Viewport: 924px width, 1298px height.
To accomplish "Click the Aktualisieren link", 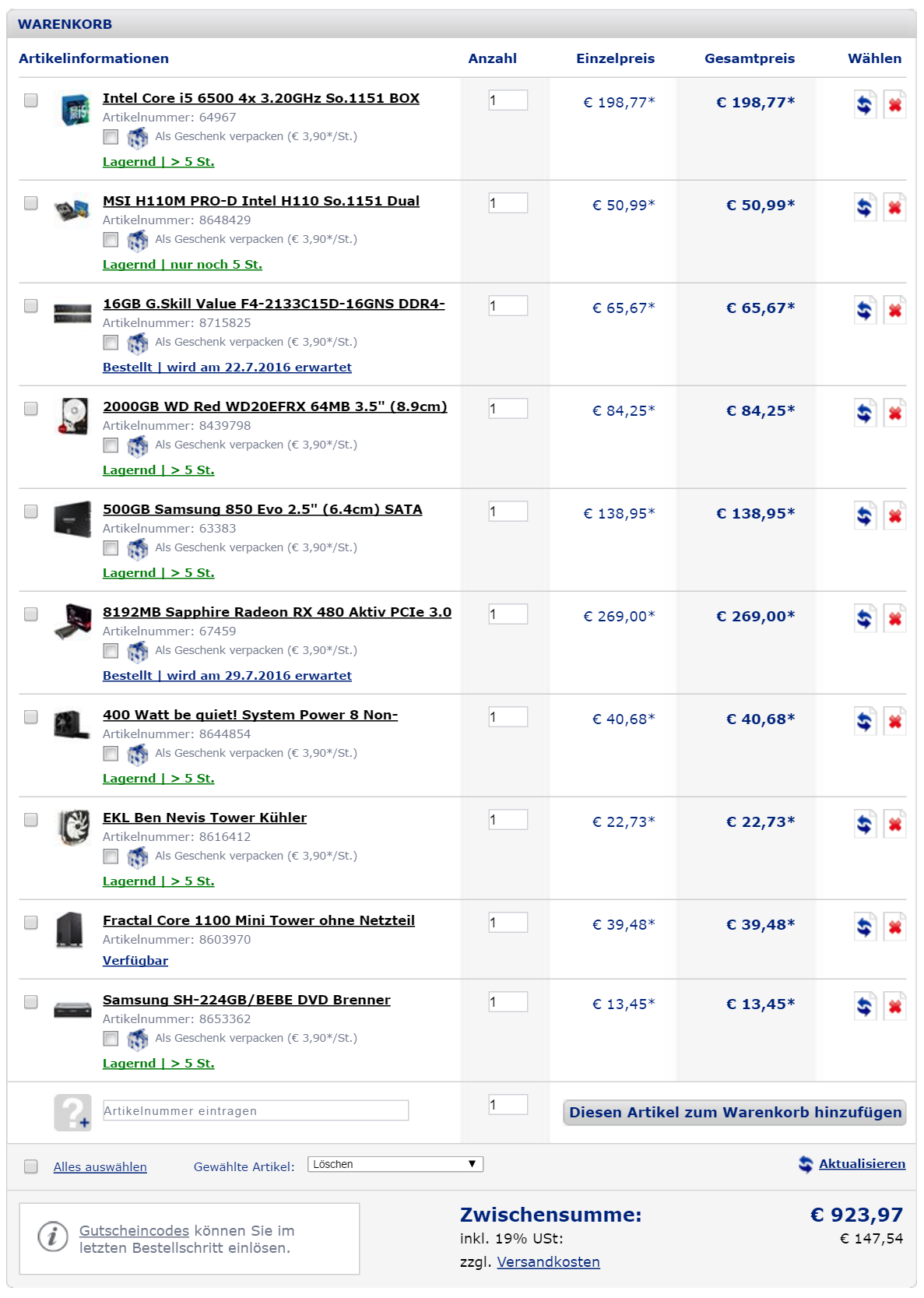I will click(x=862, y=1163).
